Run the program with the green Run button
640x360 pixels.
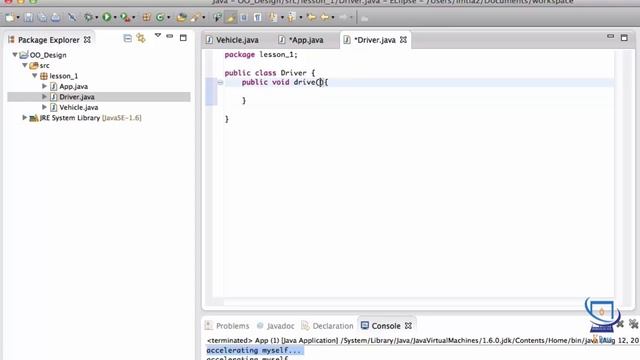pos(107,17)
